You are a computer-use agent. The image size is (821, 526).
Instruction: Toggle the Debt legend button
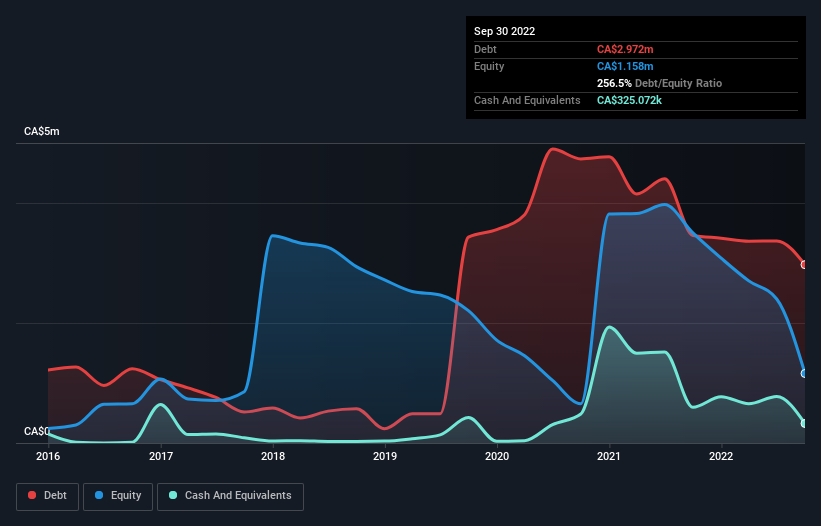pyautogui.click(x=48, y=496)
